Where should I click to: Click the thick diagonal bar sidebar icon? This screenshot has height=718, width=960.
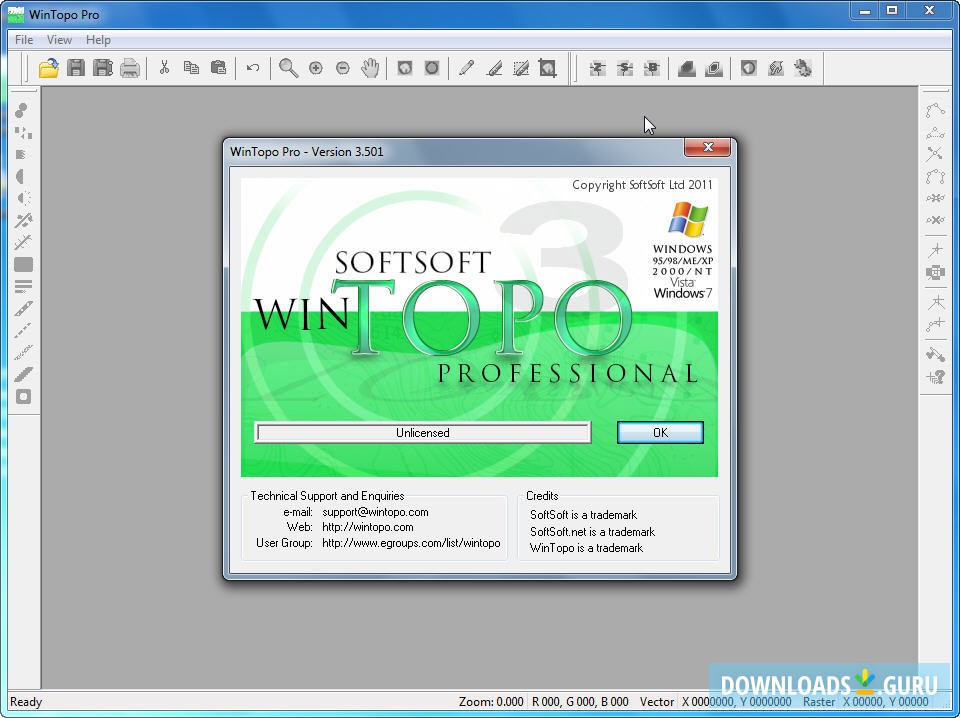[23, 375]
